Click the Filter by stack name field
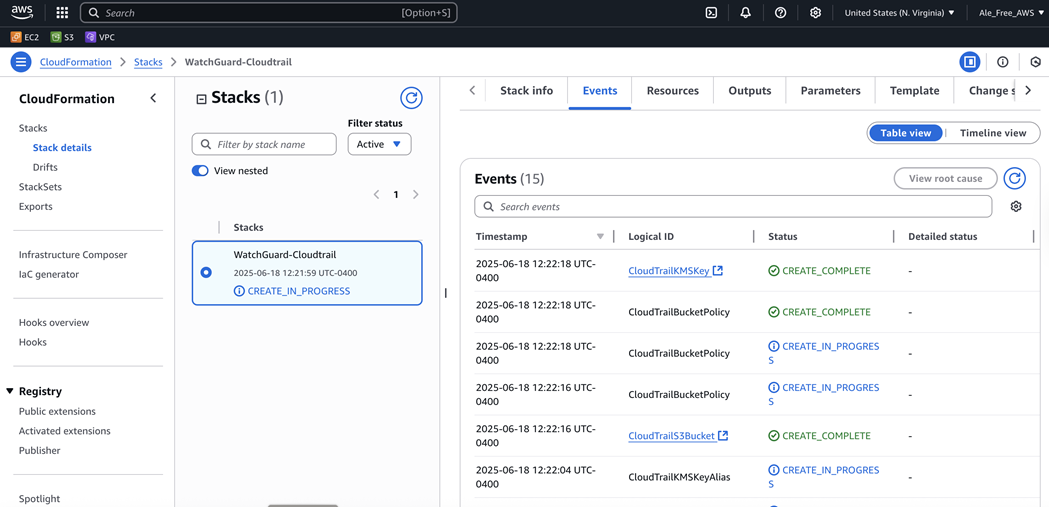1049x507 pixels. coord(264,144)
